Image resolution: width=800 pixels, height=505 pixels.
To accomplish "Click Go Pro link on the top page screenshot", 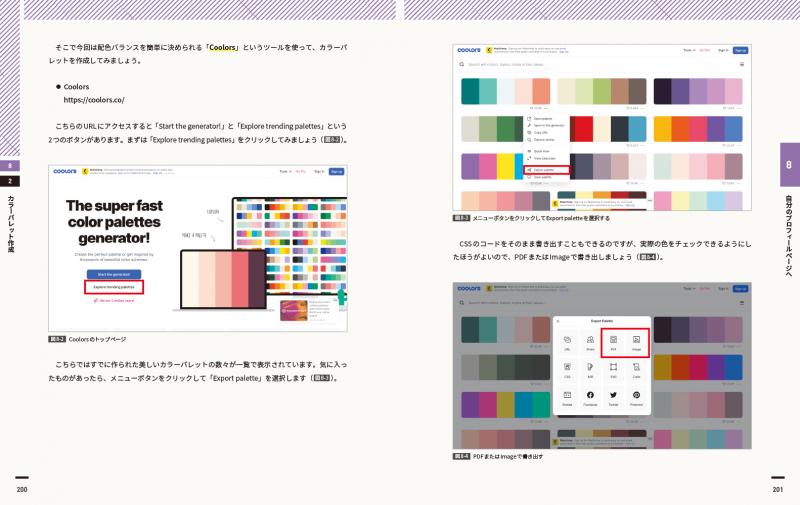I will tap(301, 171).
